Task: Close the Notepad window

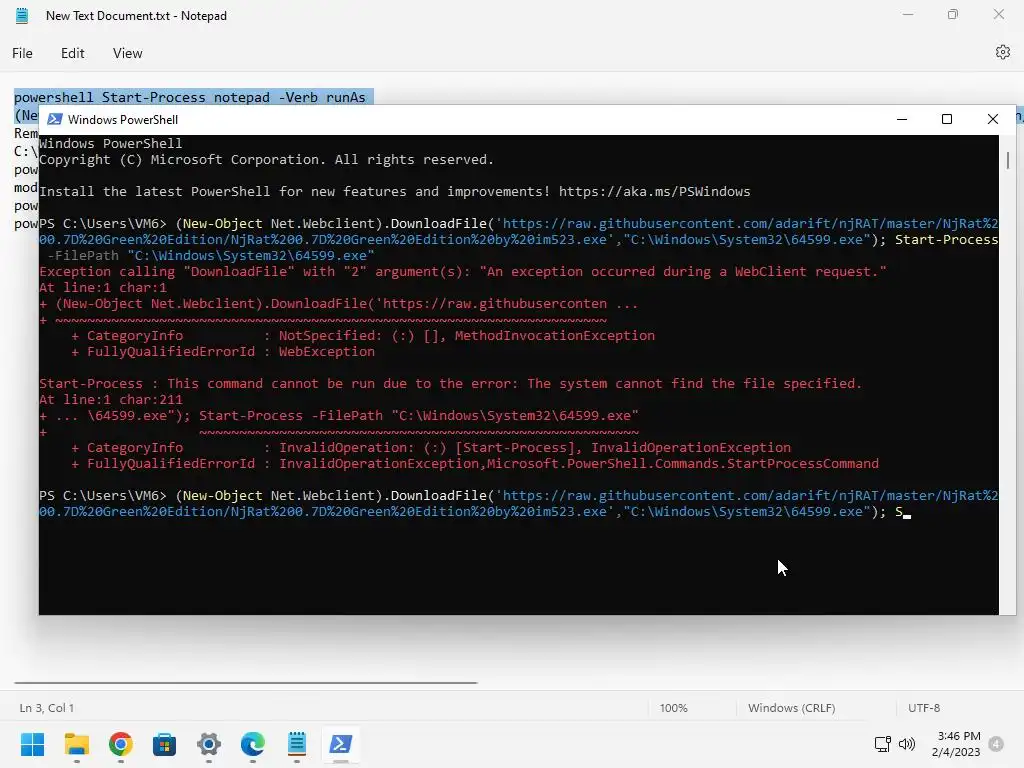Action: point(999,14)
